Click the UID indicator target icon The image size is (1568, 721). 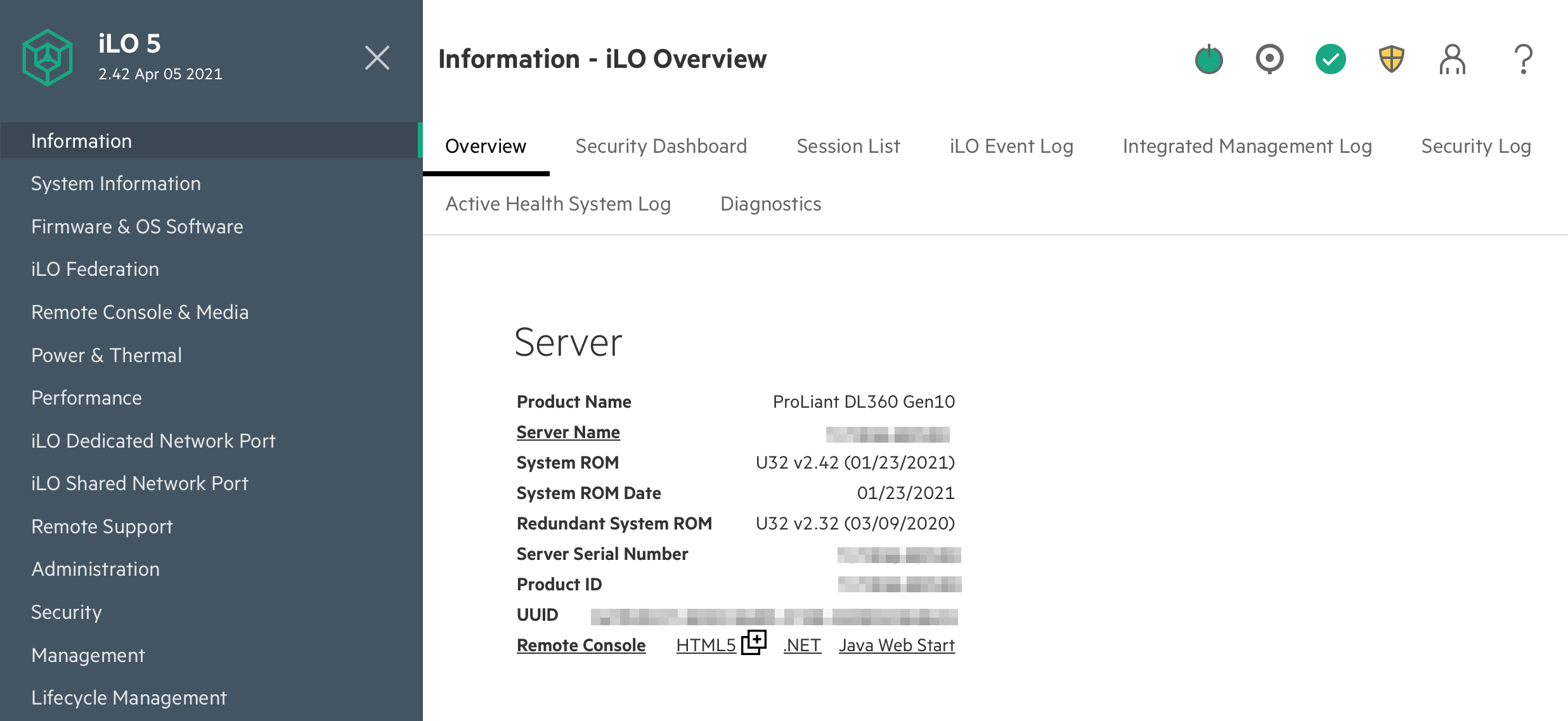[x=1269, y=59]
